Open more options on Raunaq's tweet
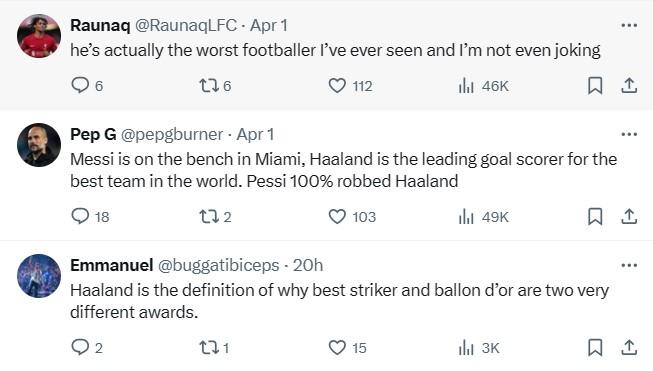This screenshot has height=371, width=653. (629, 25)
